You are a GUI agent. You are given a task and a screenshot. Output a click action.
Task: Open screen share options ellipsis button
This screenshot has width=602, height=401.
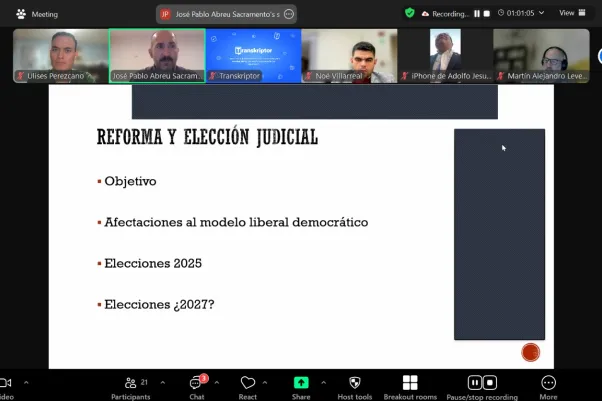point(289,14)
